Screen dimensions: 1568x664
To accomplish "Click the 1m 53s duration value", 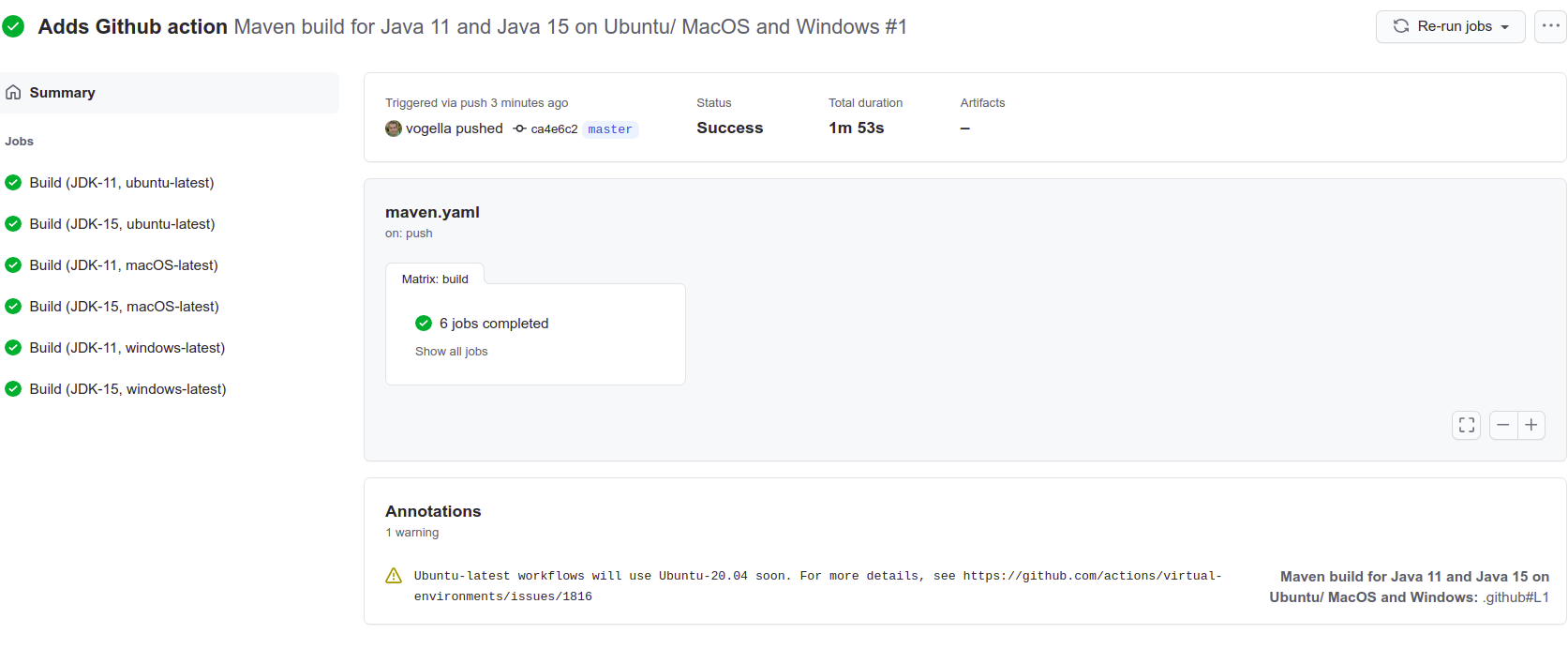I will [x=857, y=128].
